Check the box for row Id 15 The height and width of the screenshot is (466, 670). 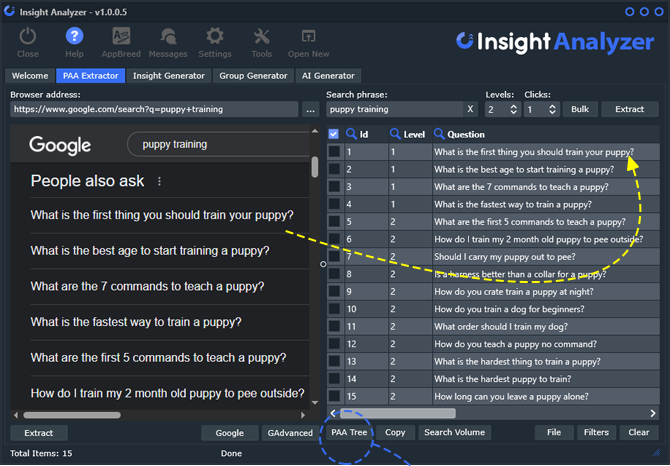(334, 396)
